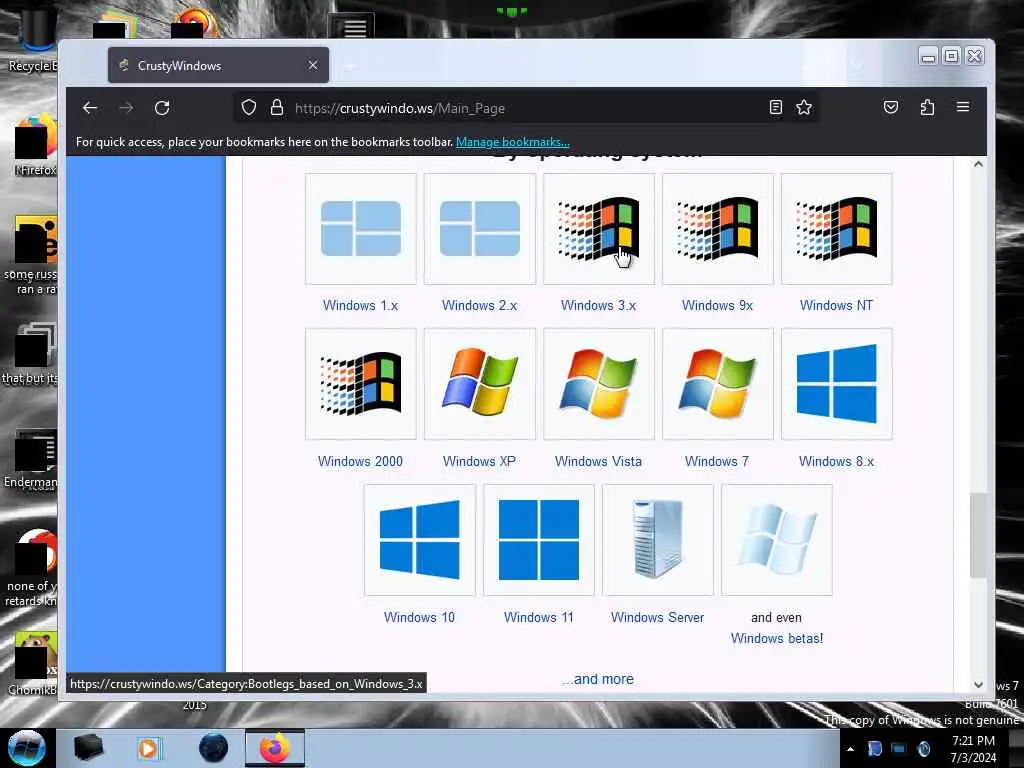Go back to the previous page
Screen dimensions: 1024x768
coord(90,108)
